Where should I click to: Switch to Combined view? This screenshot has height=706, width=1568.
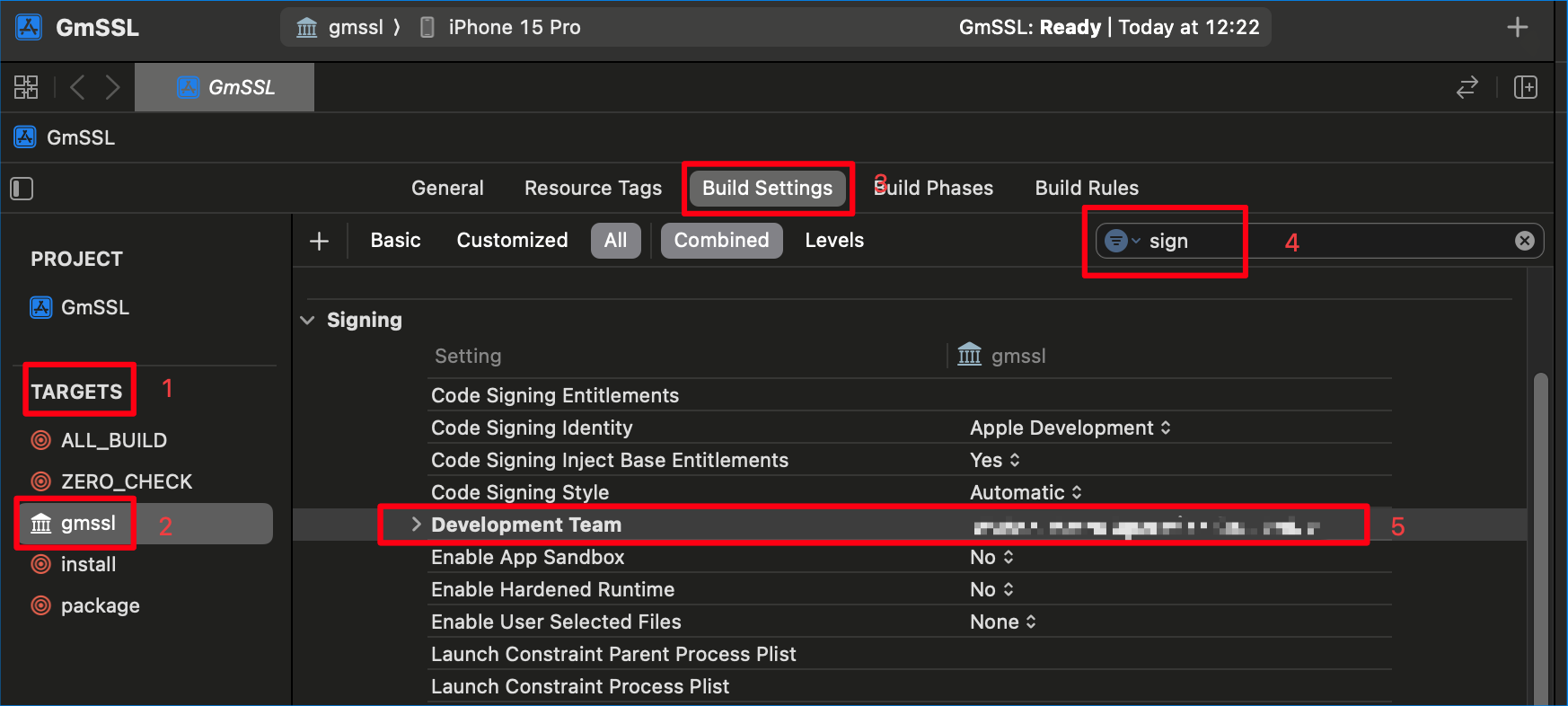pos(722,241)
